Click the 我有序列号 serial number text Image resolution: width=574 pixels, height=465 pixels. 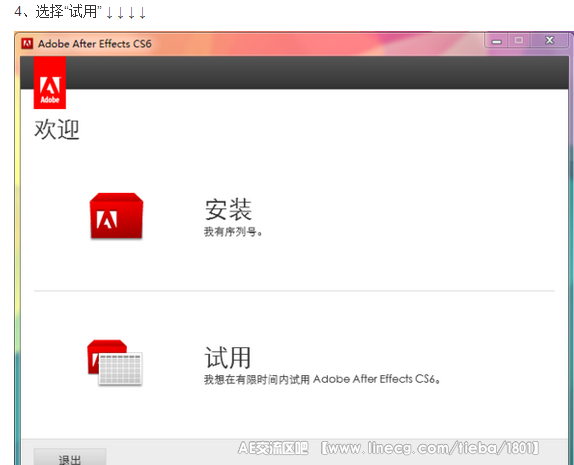tap(233, 232)
